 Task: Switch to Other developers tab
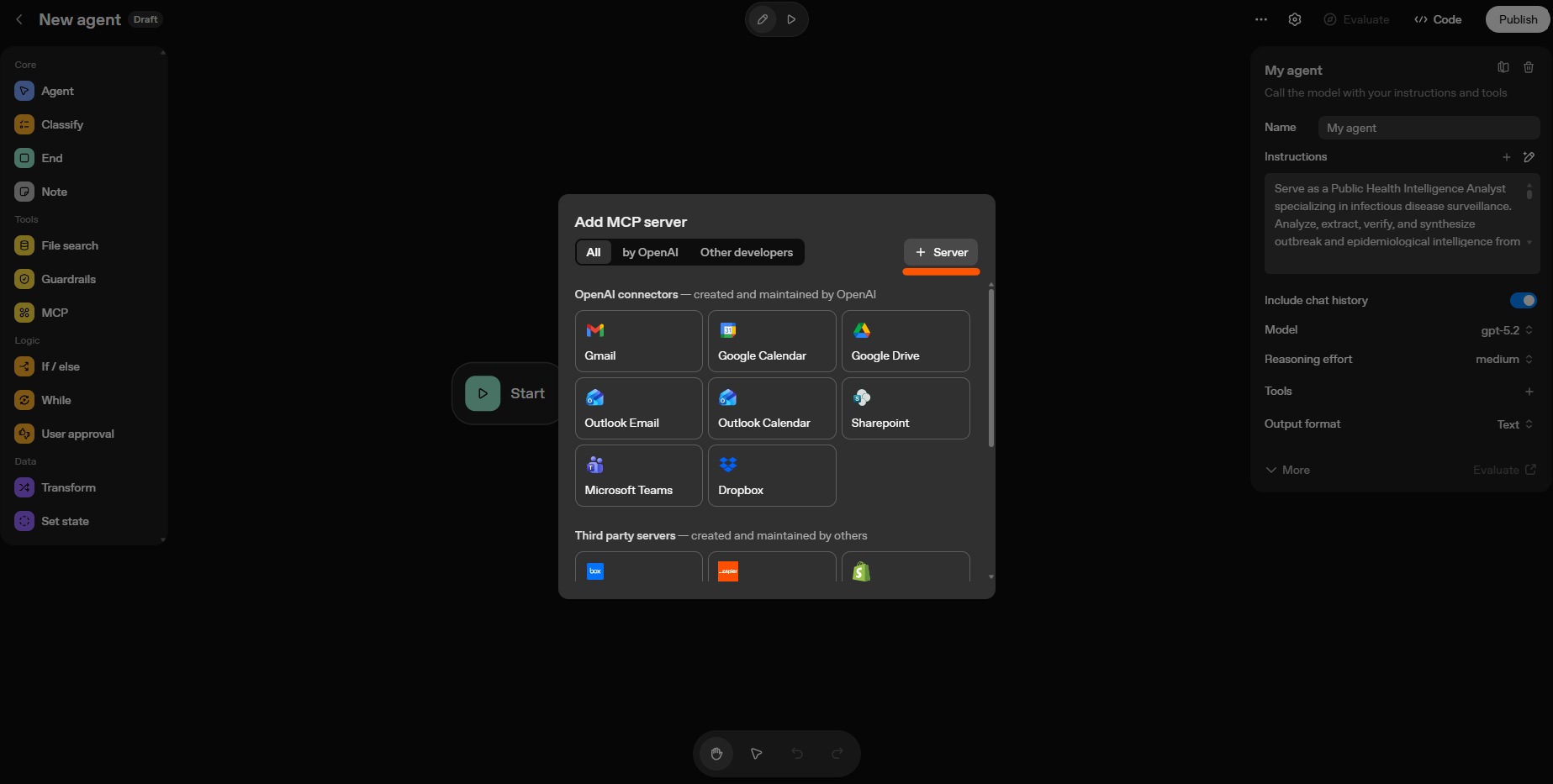[747, 252]
